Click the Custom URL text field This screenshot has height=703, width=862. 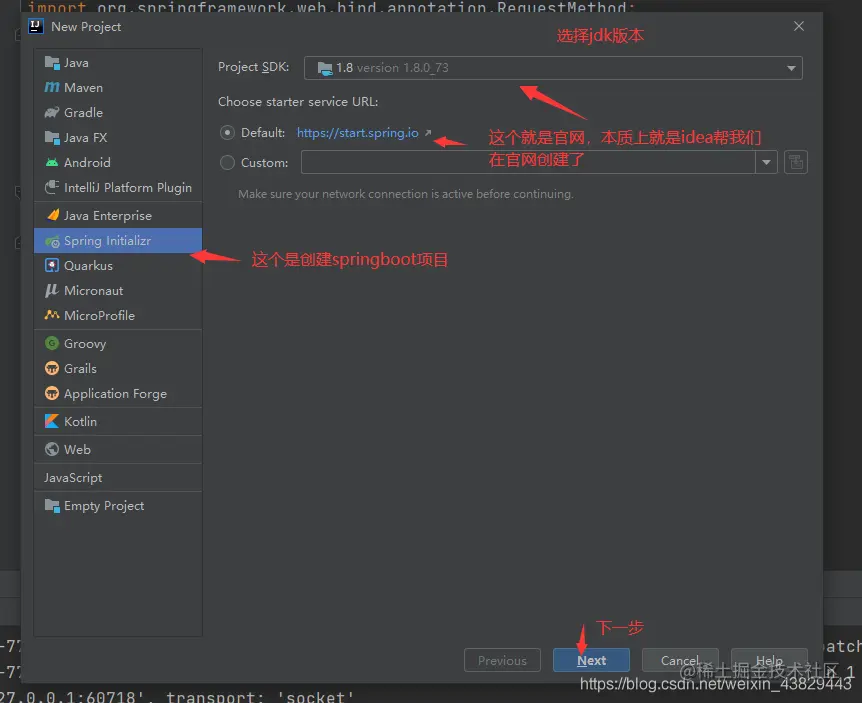tap(528, 162)
